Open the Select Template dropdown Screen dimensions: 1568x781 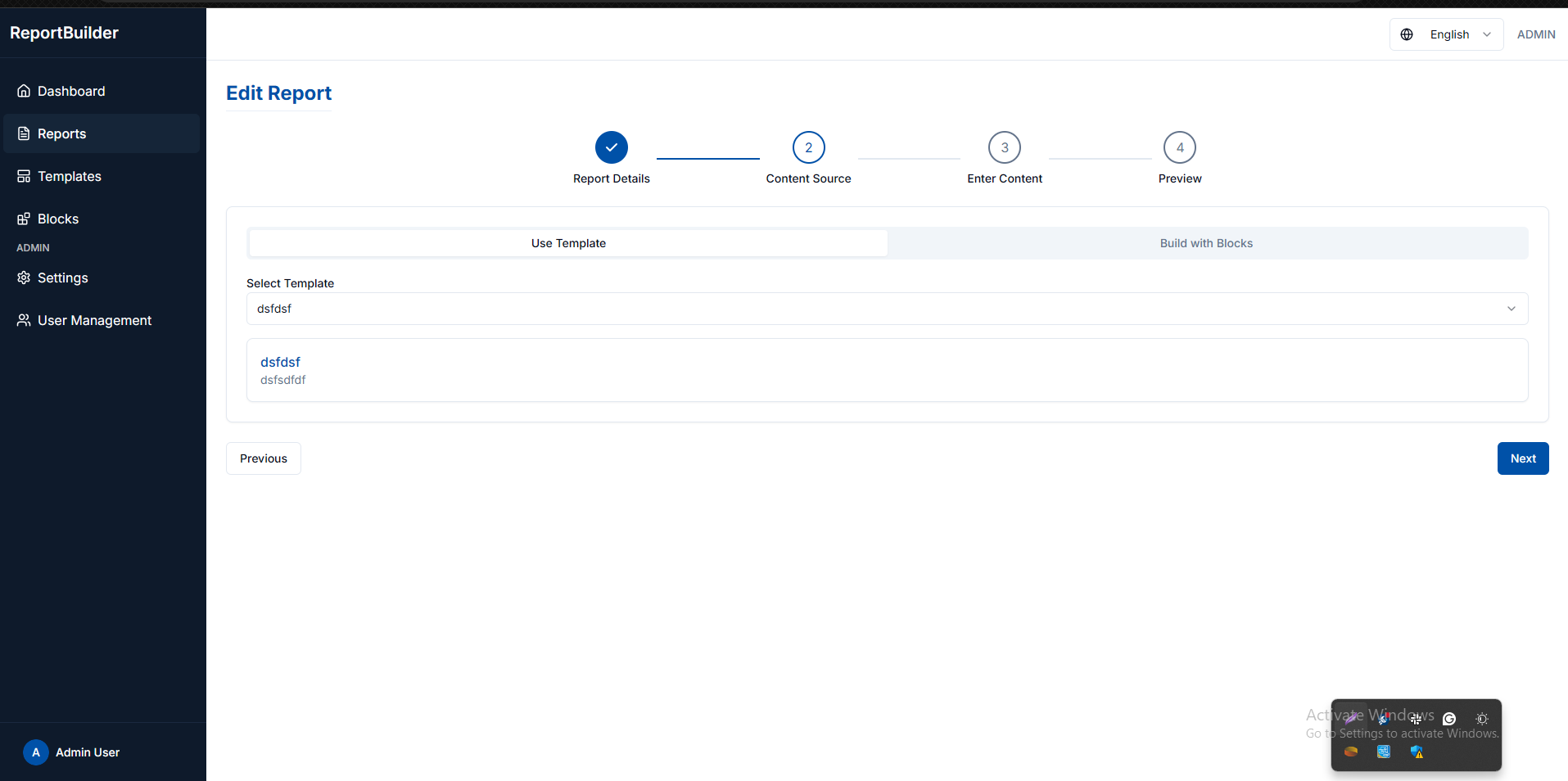coord(886,309)
